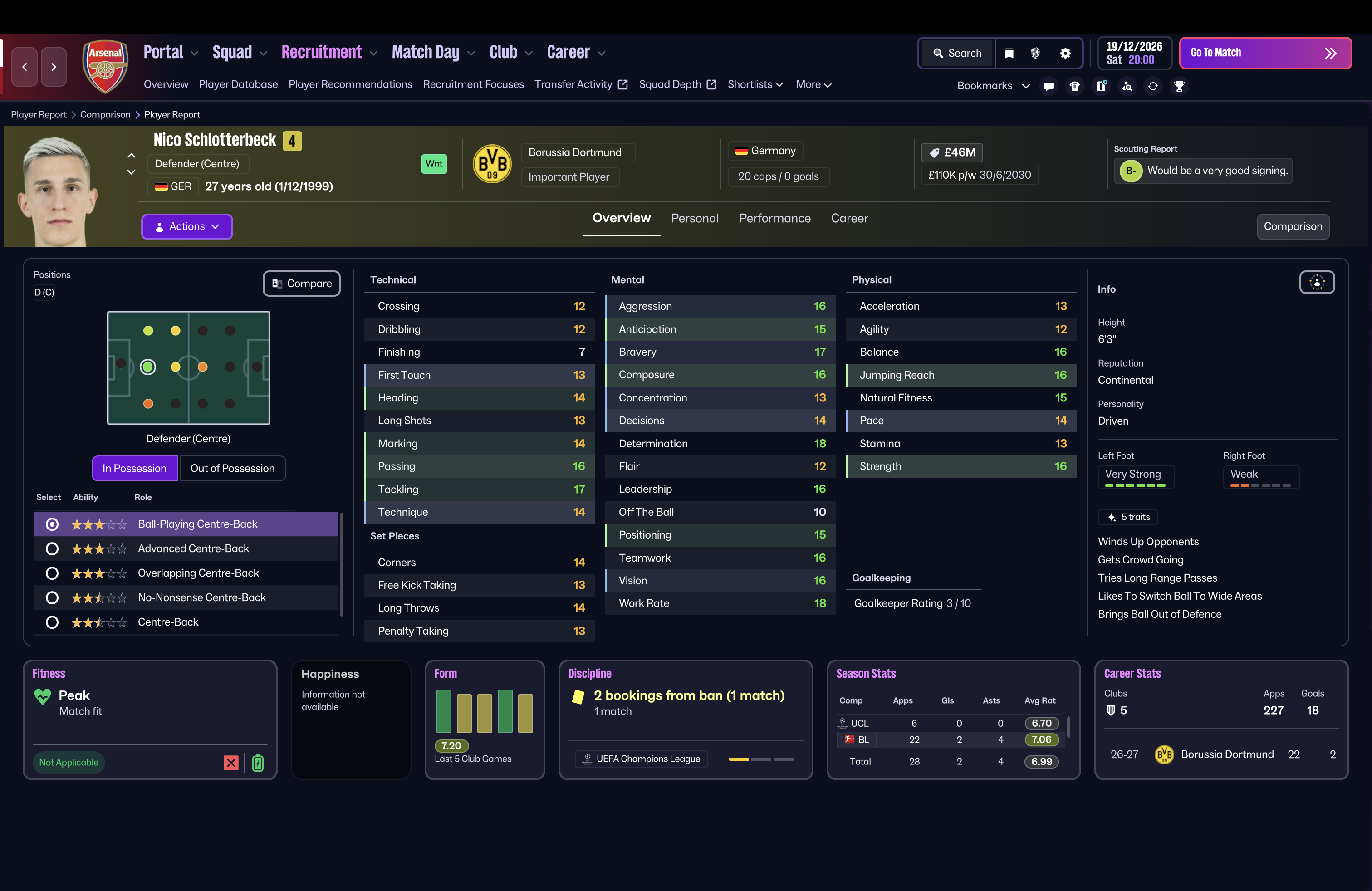The width and height of the screenshot is (1372, 891).
Task: Select the No-Nonsense Centre-Back role radio
Action: click(x=52, y=597)
